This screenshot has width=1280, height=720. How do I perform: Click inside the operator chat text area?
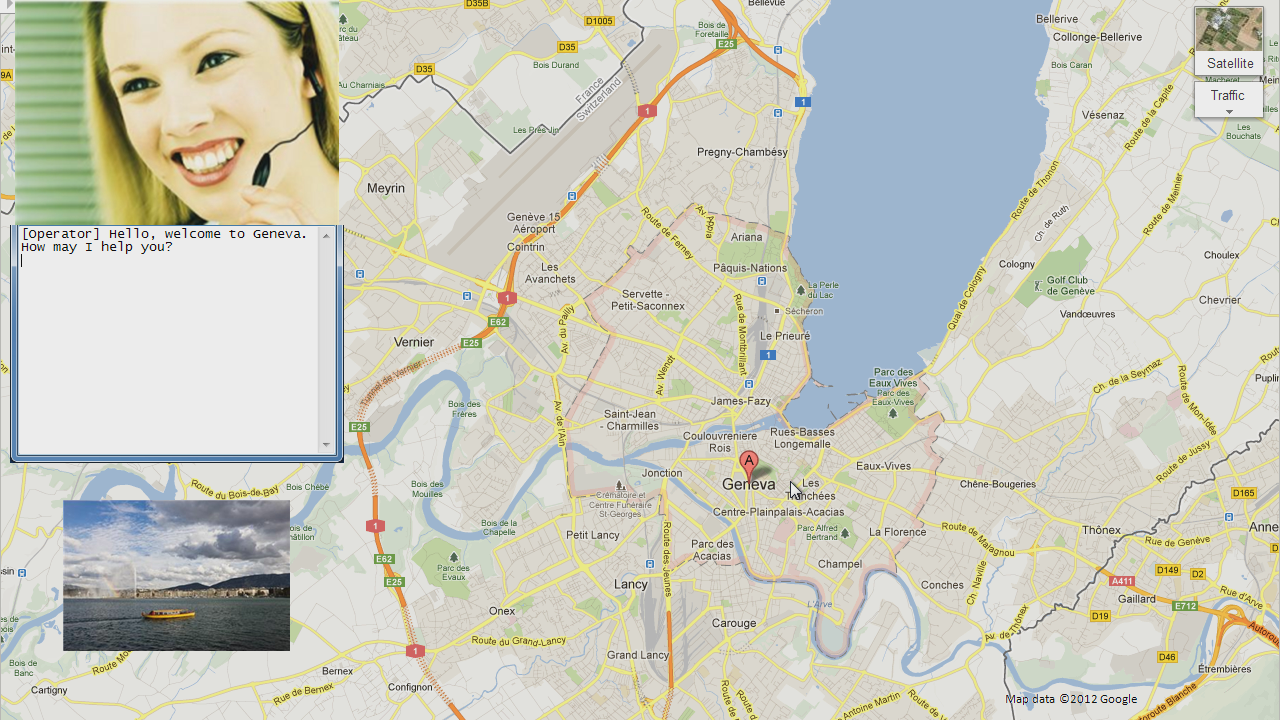coord(167,340)
